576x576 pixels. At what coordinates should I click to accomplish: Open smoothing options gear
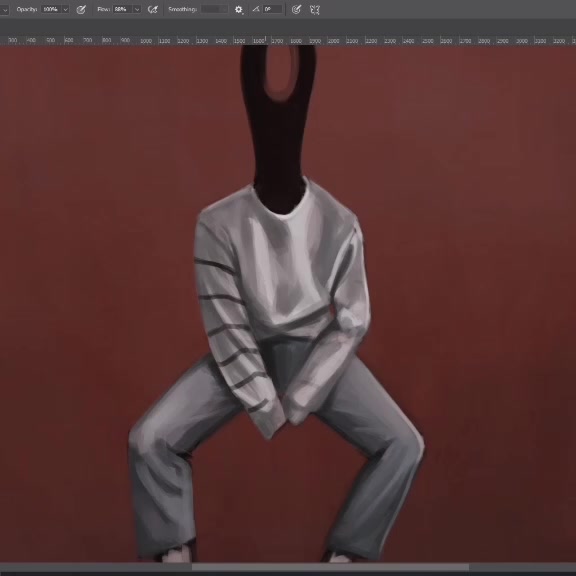[239, 10]
